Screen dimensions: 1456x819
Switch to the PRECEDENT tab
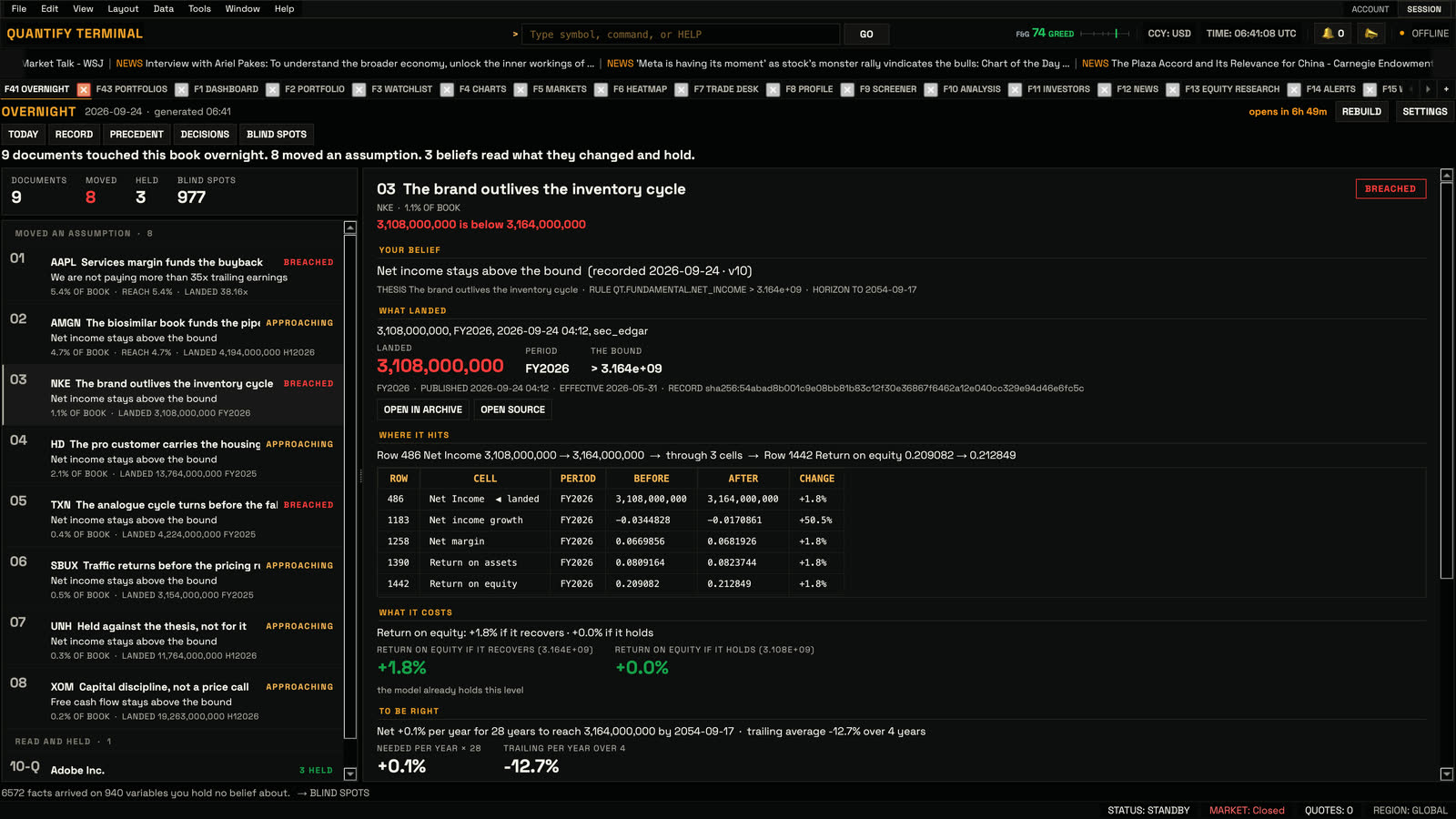pos(136,135)
